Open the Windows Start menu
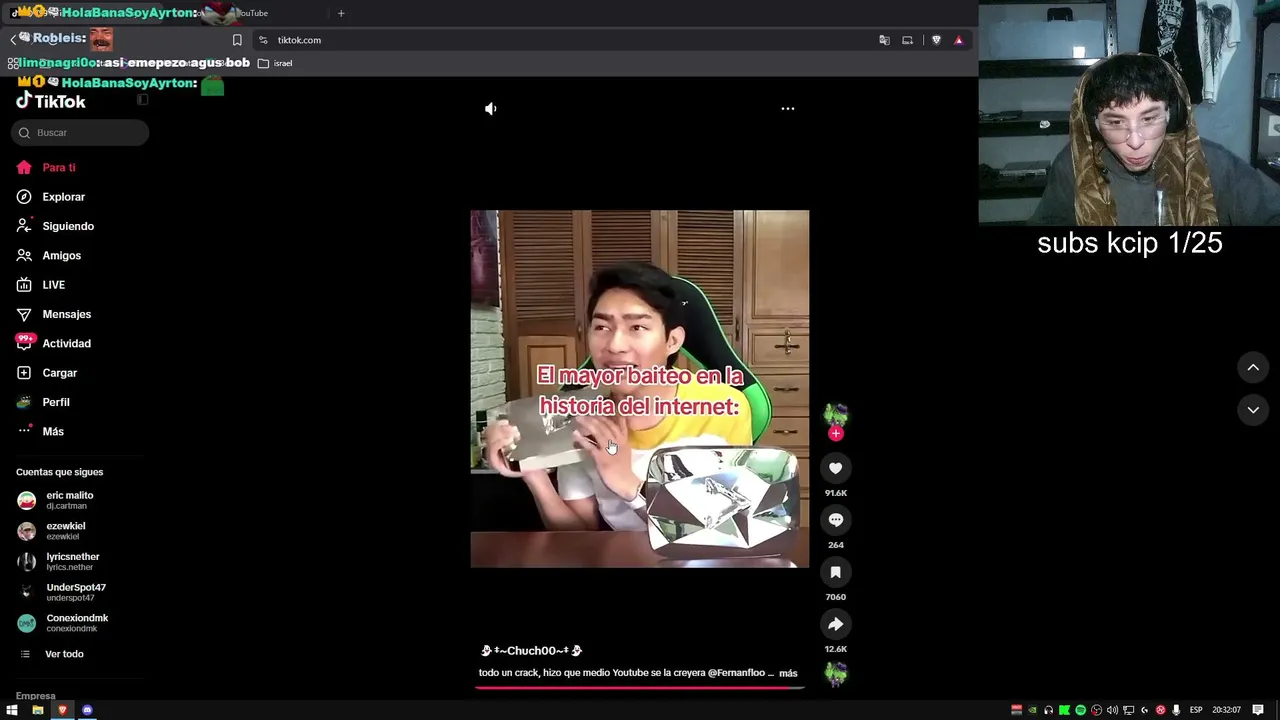This screenshot has height=720, width=1280. point(12,710)
